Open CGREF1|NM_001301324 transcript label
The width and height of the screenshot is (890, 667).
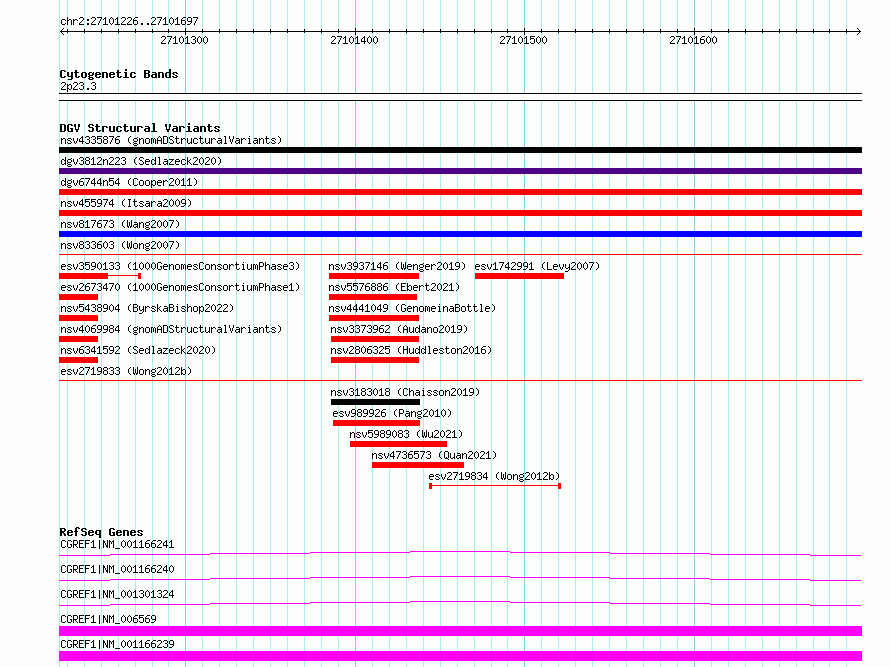[x=117, y=594]
